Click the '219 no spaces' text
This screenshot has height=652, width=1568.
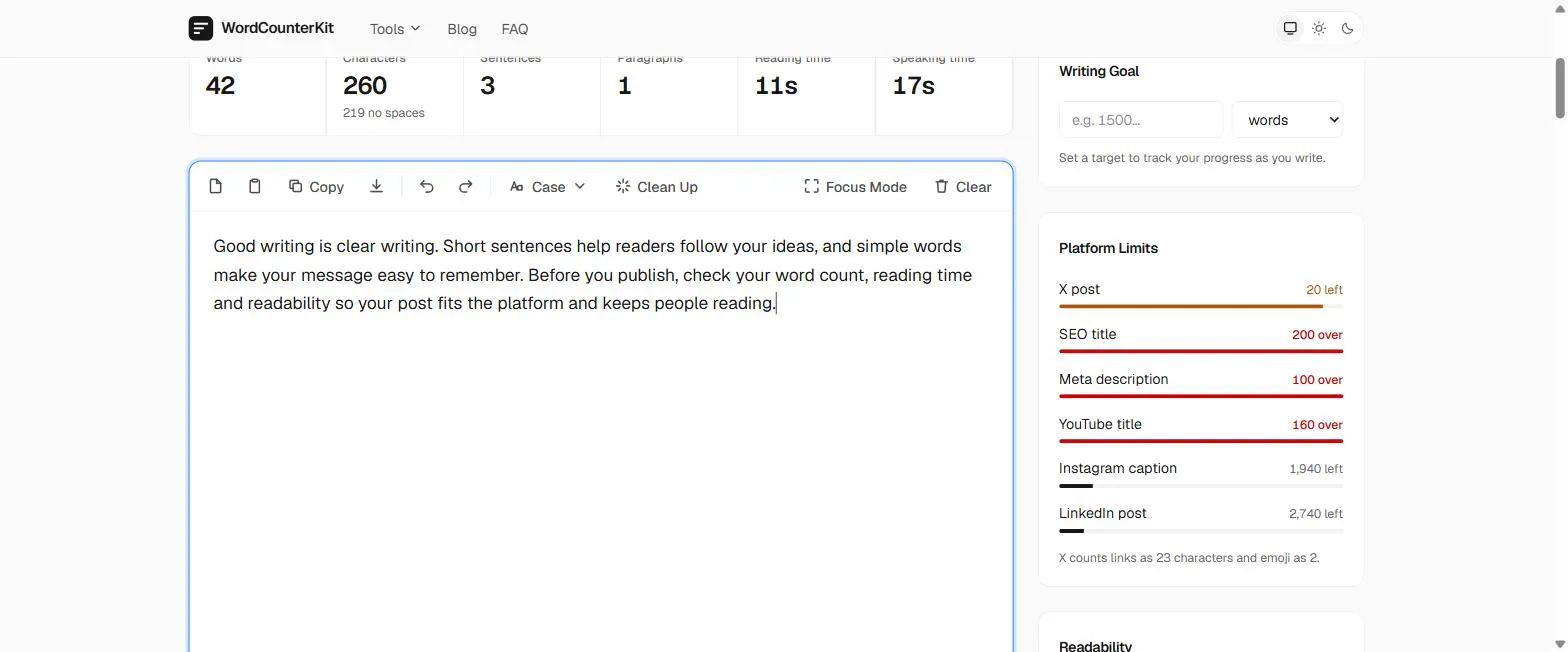[384, 113]
